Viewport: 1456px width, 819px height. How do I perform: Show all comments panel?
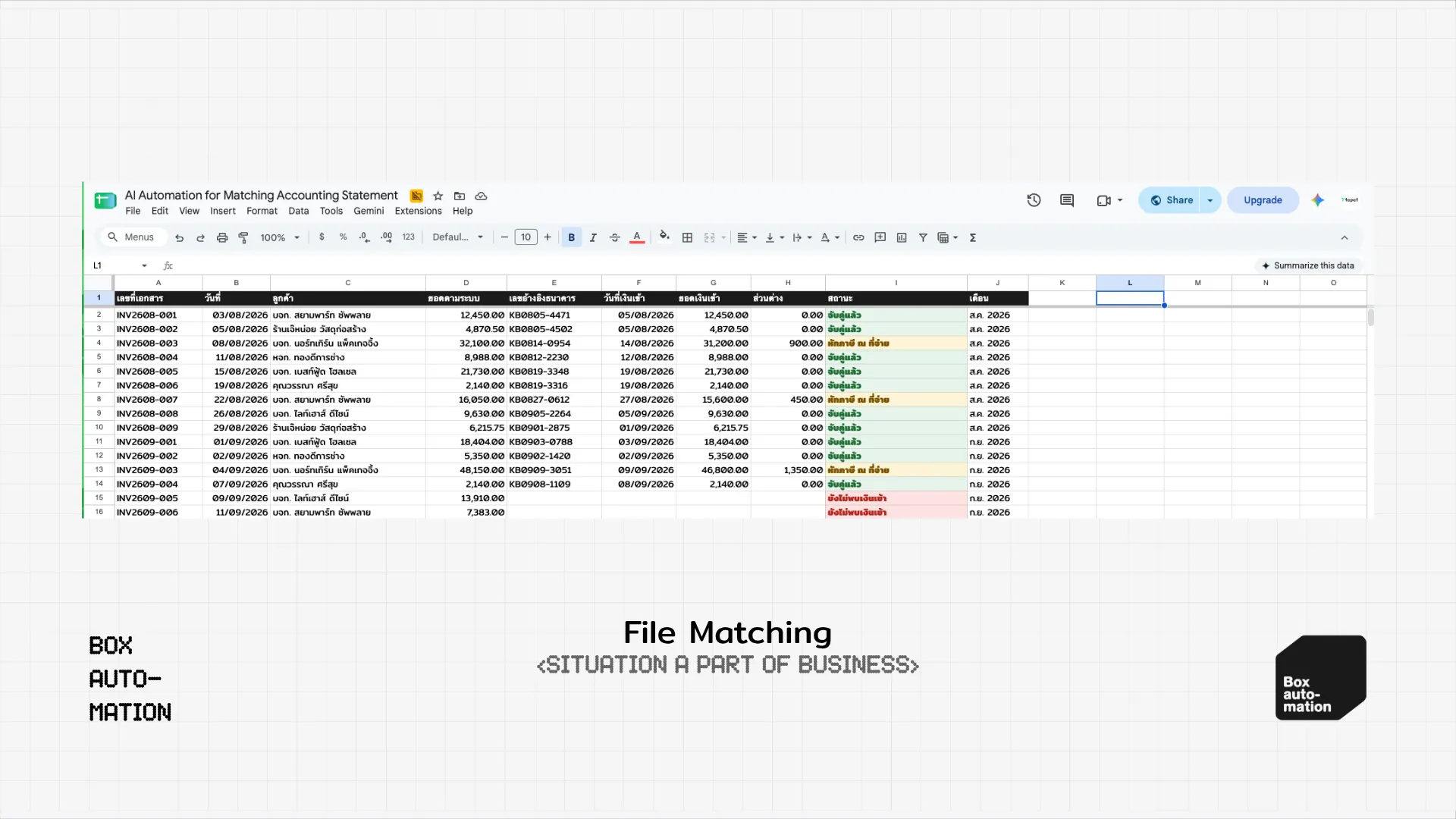pyautogui.click(x=1067, y=200)
